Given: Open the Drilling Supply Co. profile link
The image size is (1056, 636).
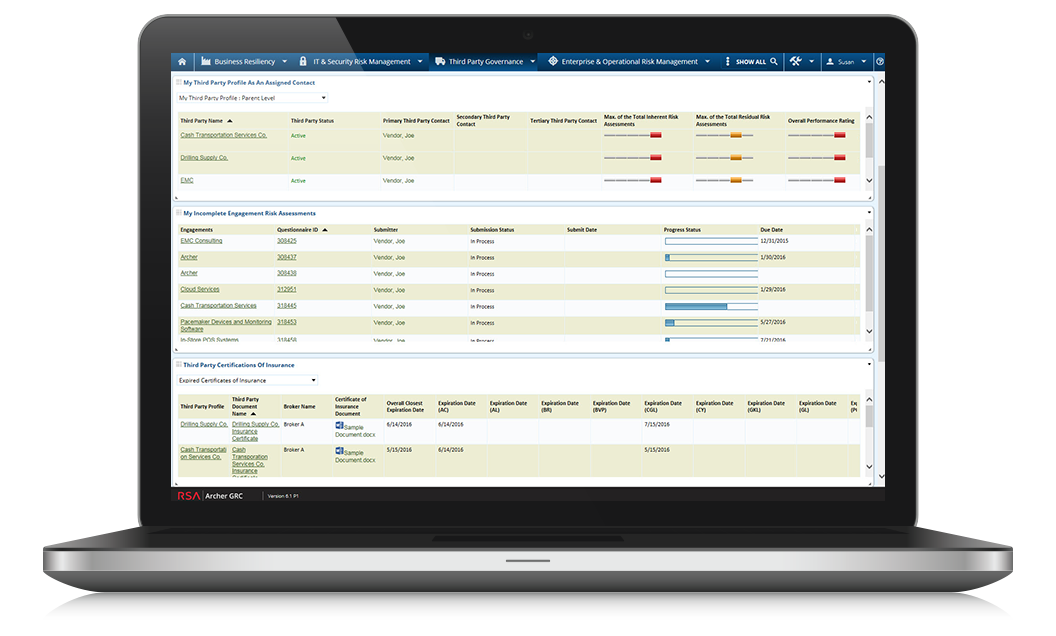Looking at the screenshot, I should [204, 158].
